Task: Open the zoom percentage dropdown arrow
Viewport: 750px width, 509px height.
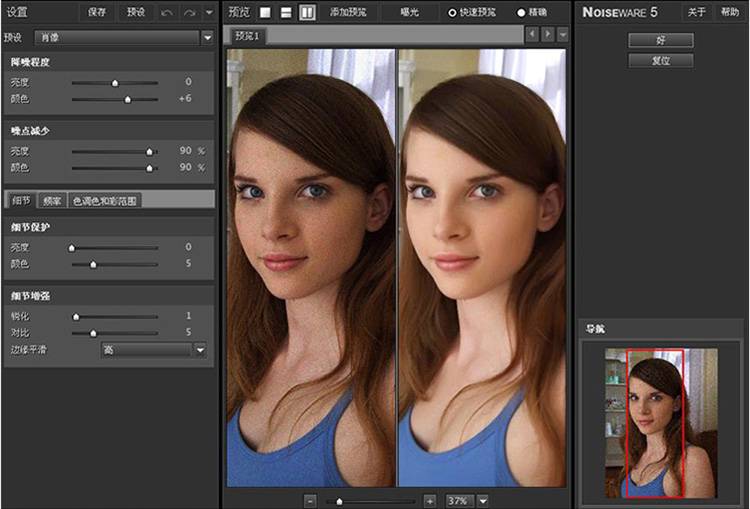Action: point(483,501)
